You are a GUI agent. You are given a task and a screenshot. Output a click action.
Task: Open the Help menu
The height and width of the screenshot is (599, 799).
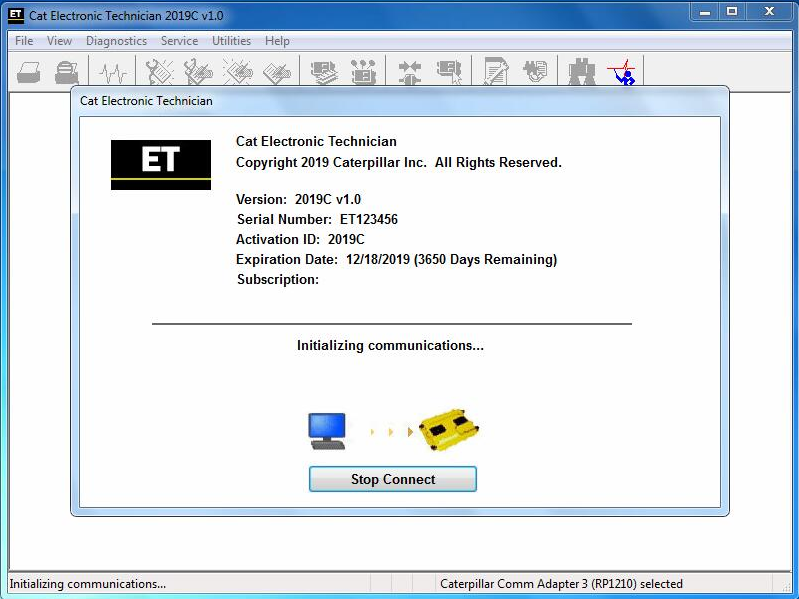[x=277, y=41]
